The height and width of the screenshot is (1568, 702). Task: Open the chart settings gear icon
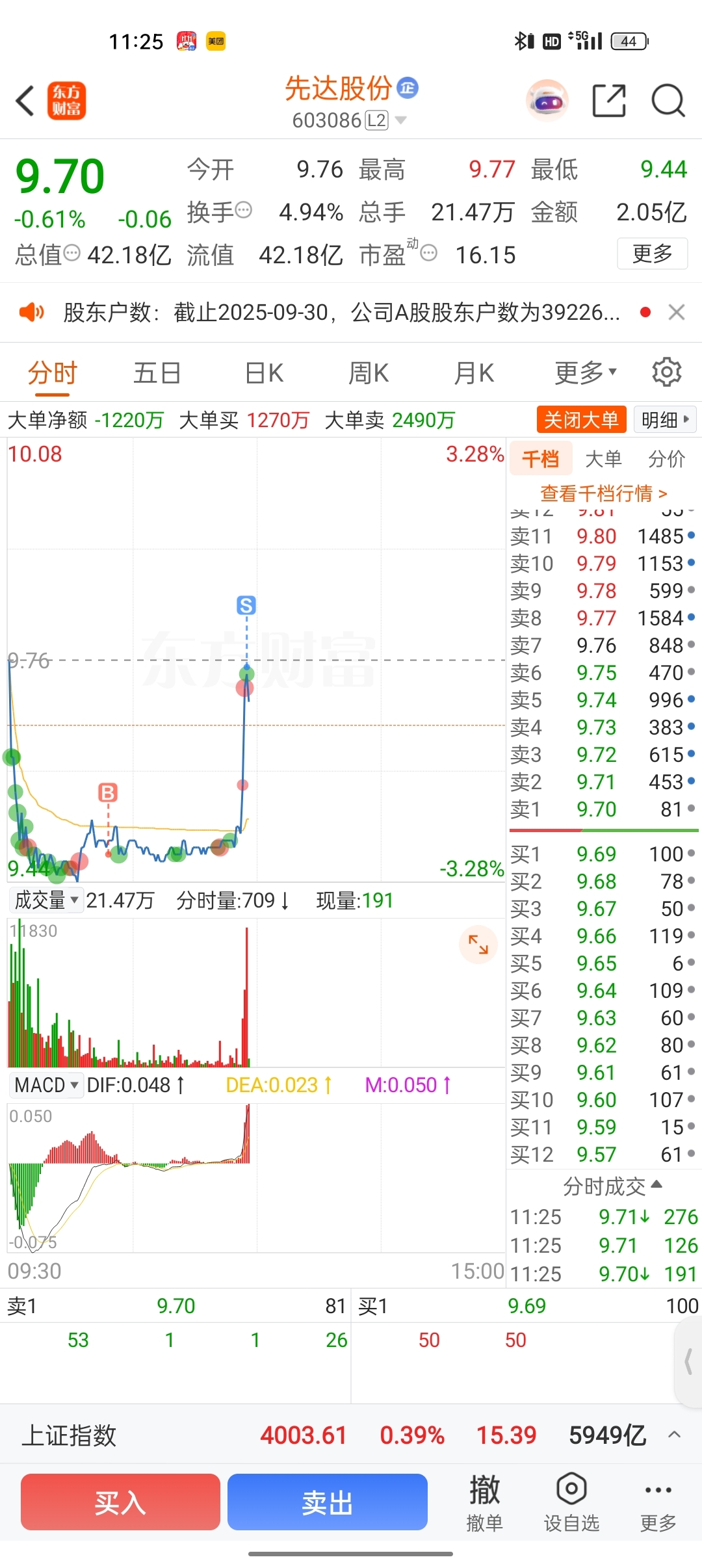[667, 372]
